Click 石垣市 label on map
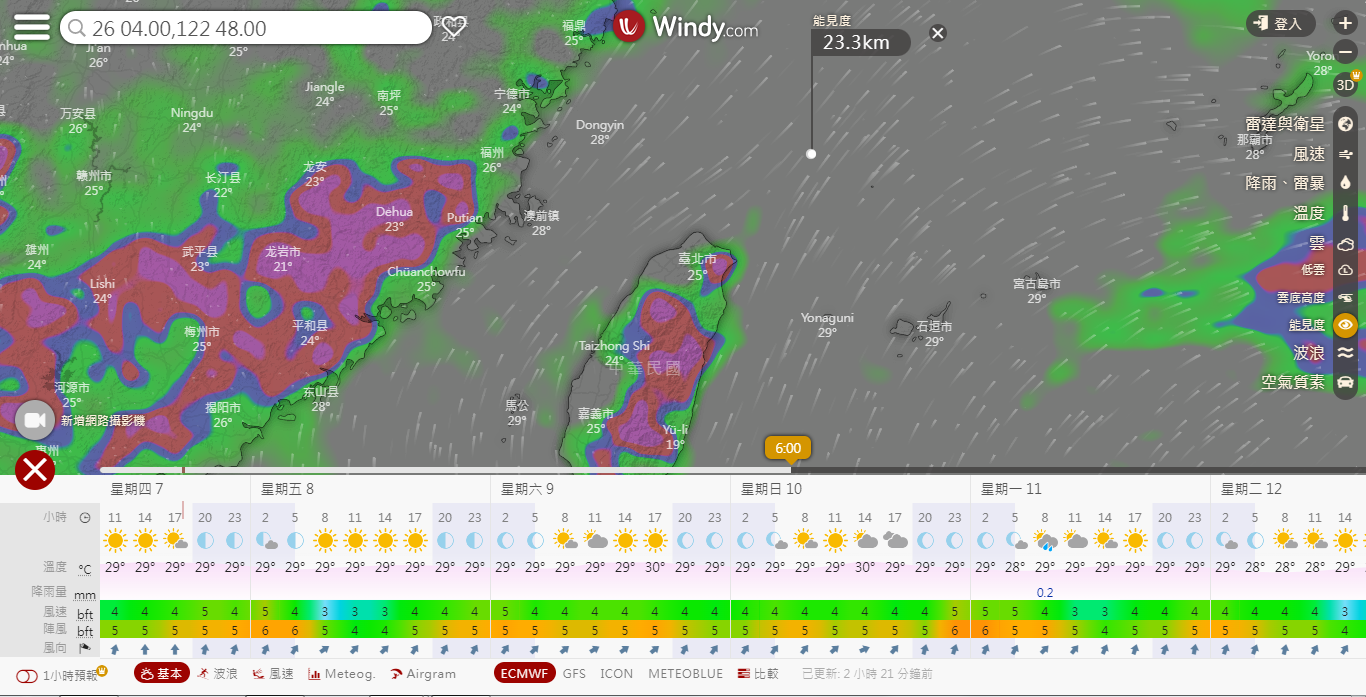 [x=934, y=327]
